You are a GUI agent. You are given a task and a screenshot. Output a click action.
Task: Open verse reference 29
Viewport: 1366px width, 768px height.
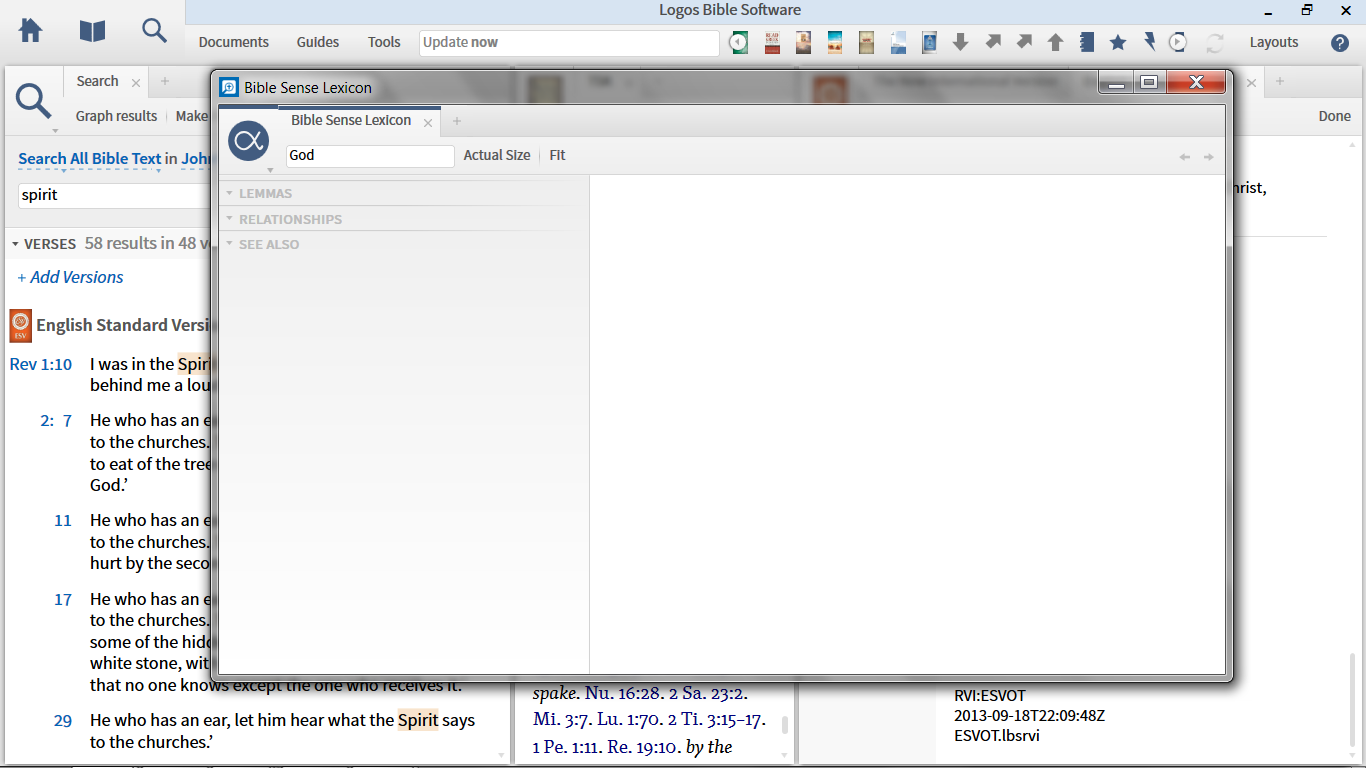[x=63, y=720]
